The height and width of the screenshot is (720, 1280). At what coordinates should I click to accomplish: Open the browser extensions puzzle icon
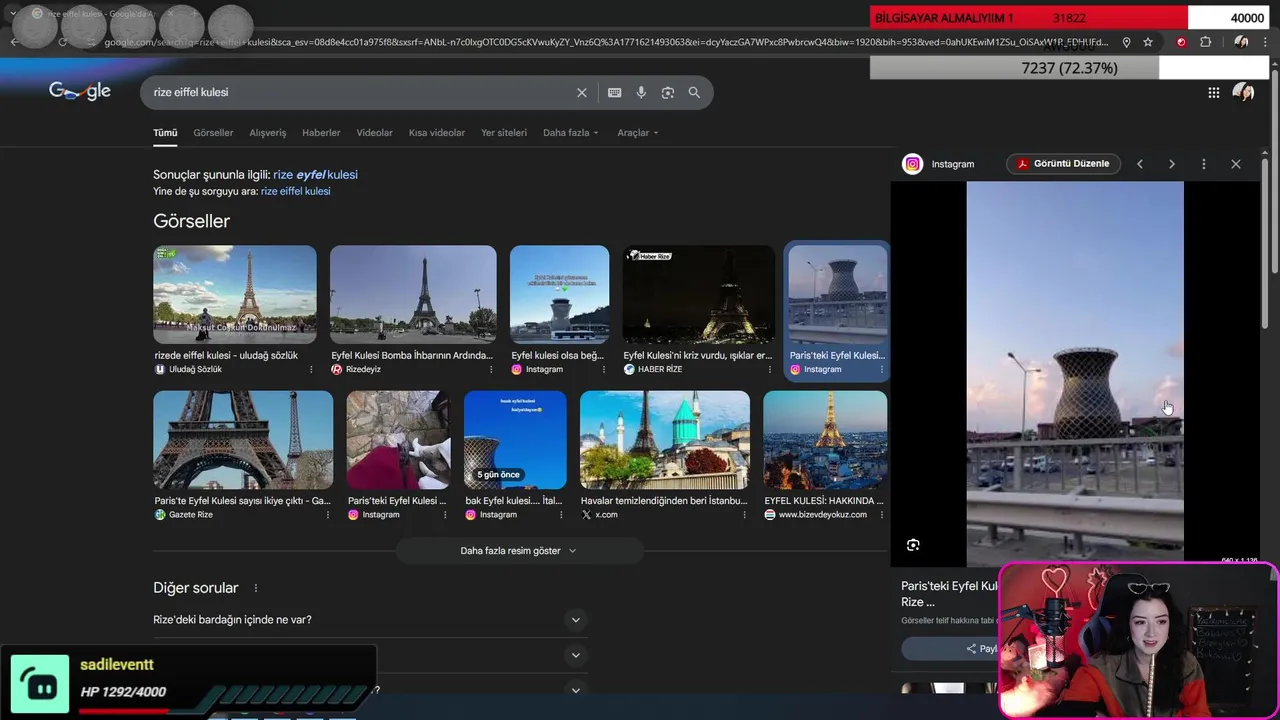coord(1205,42)
